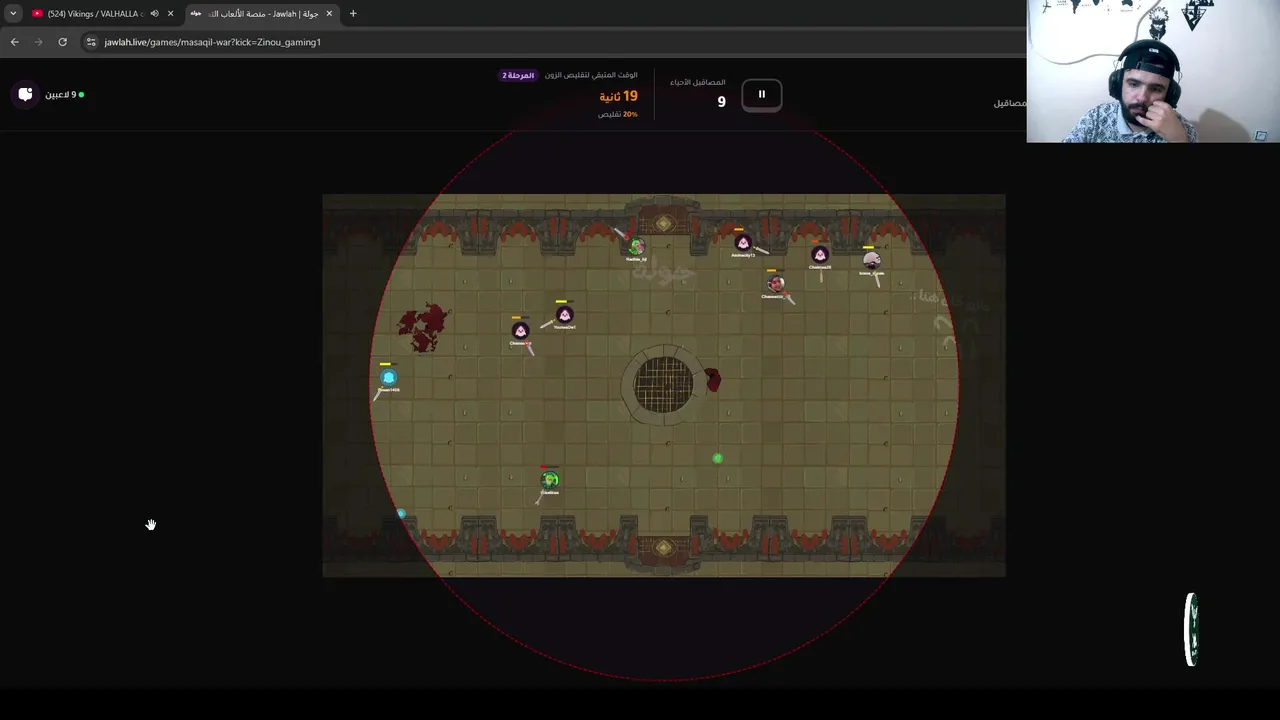Click the Aeolracity13 ghost avatar
Viewport: 1280px width, 720px height.
click(x=742, y=243)
